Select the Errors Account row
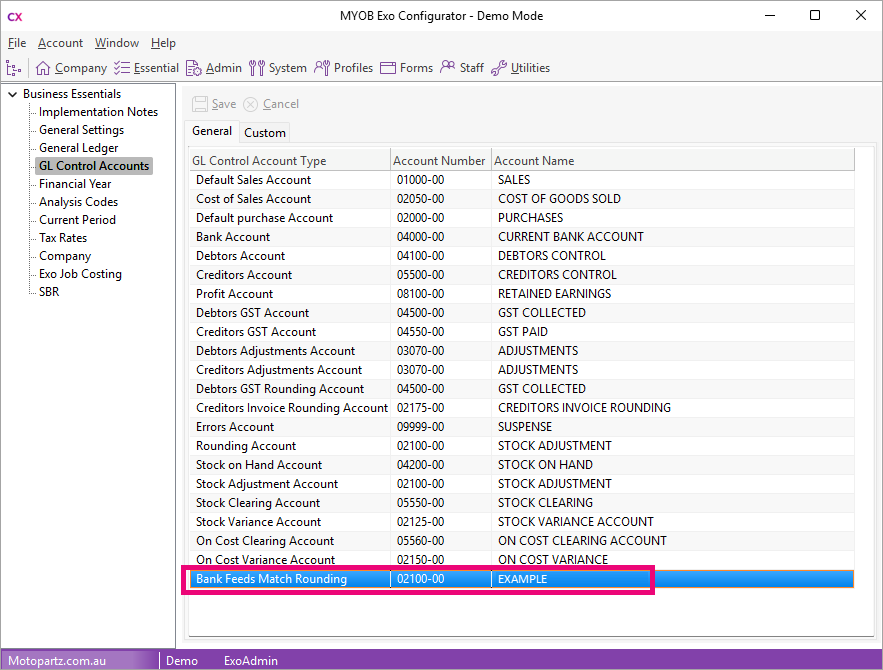This screenshot has height=670, width=883. (x=521, y=427)
